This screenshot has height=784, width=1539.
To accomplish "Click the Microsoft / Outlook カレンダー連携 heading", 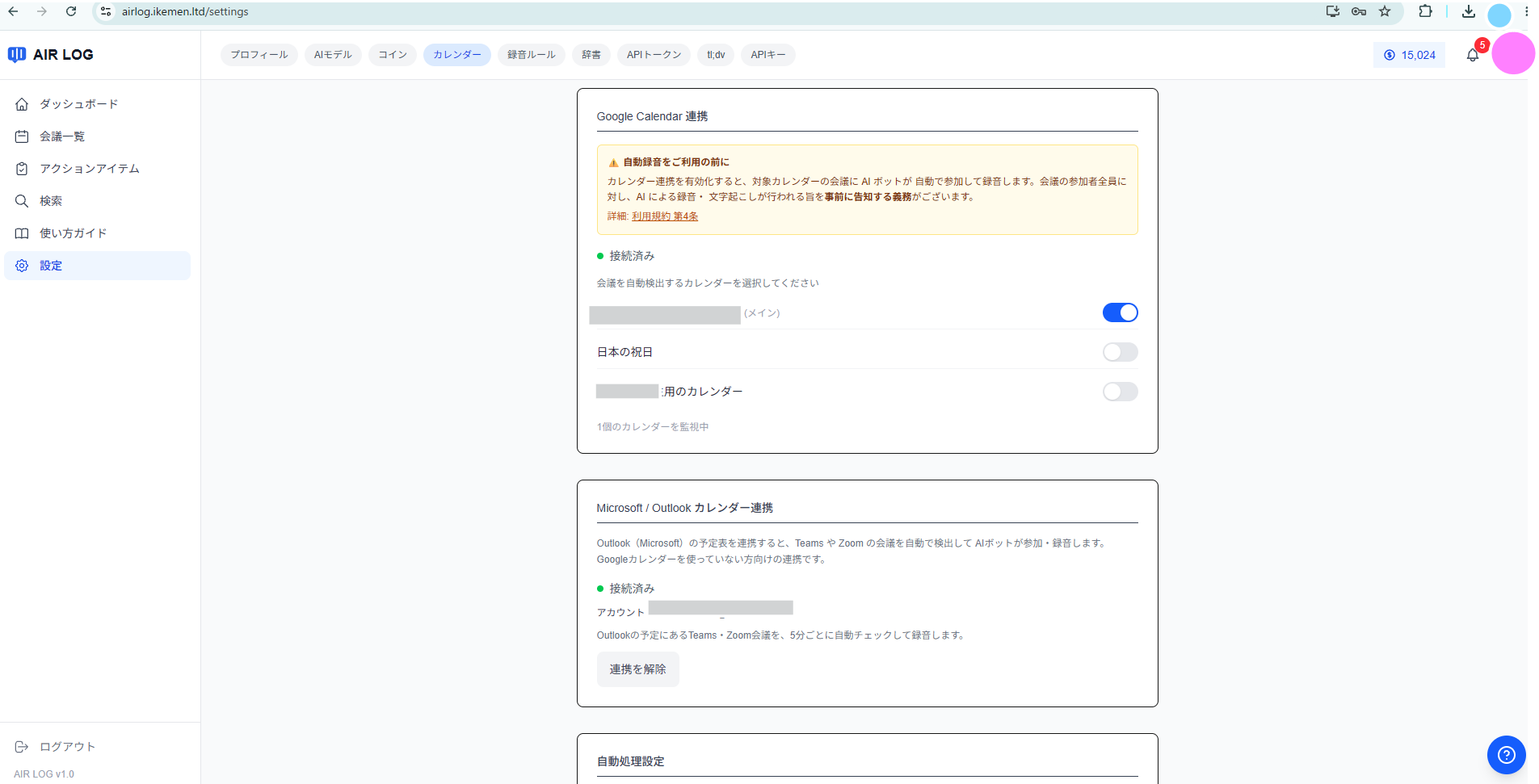I will [685, 508].
